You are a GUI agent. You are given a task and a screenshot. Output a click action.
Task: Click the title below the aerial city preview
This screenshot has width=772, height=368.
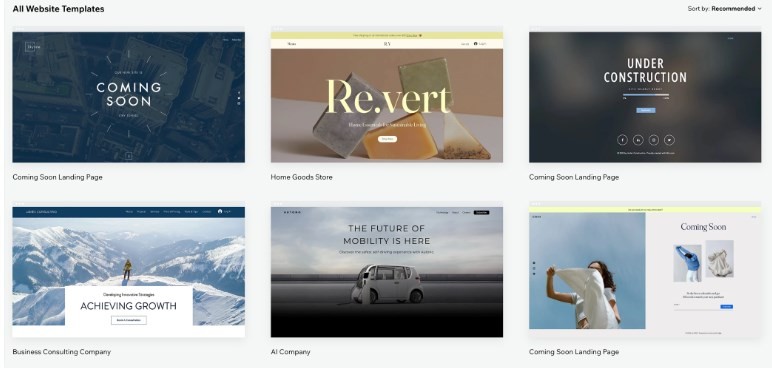[x=58, y=177]
